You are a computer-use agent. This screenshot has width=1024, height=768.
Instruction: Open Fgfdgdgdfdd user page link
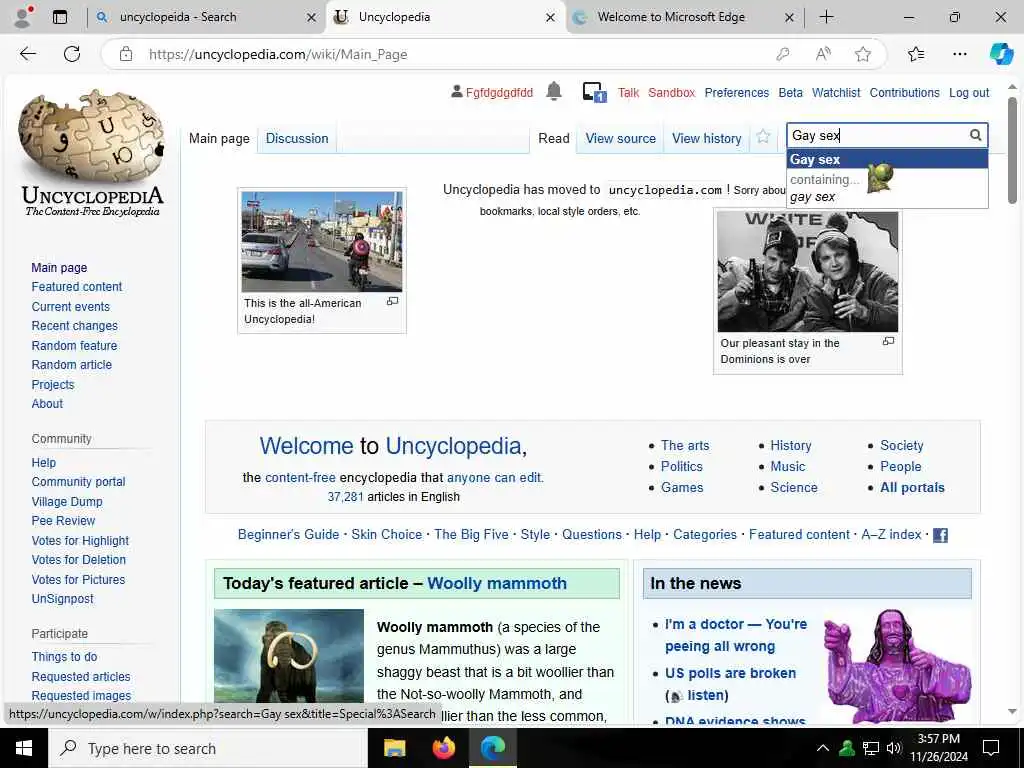(499, 93)
